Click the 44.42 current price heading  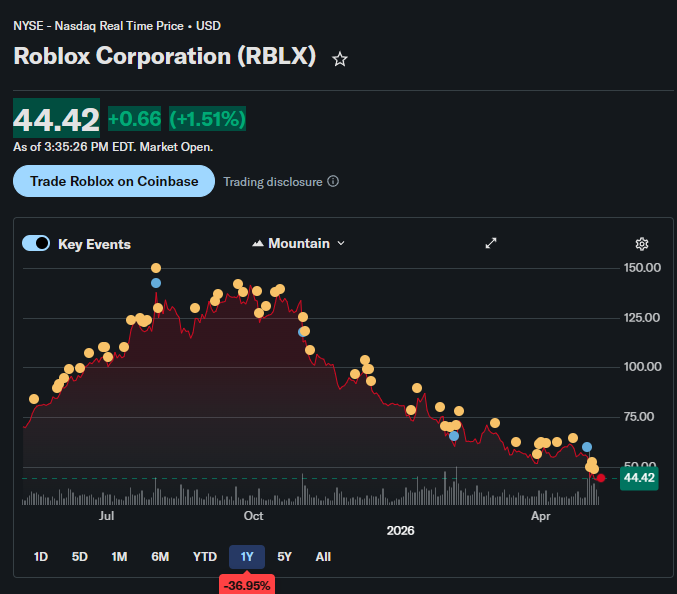pos(57,120)
